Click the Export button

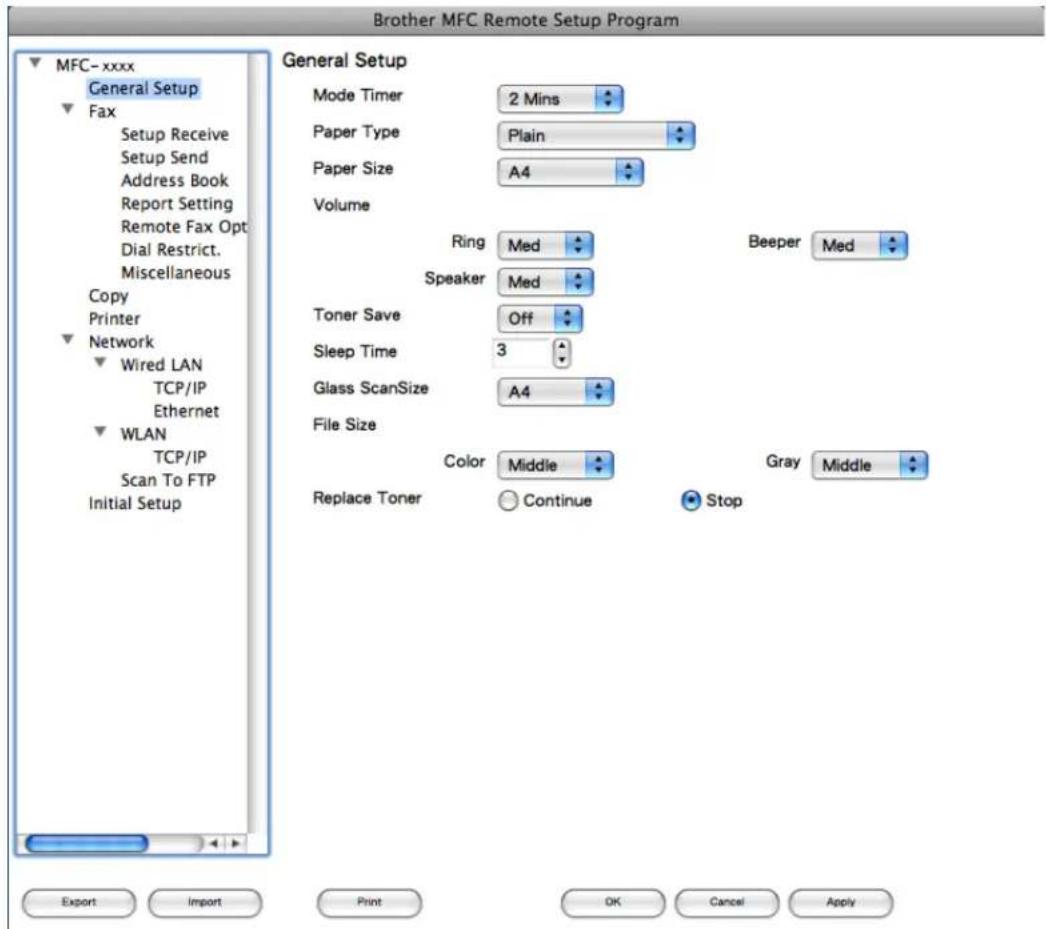point(79,903)
